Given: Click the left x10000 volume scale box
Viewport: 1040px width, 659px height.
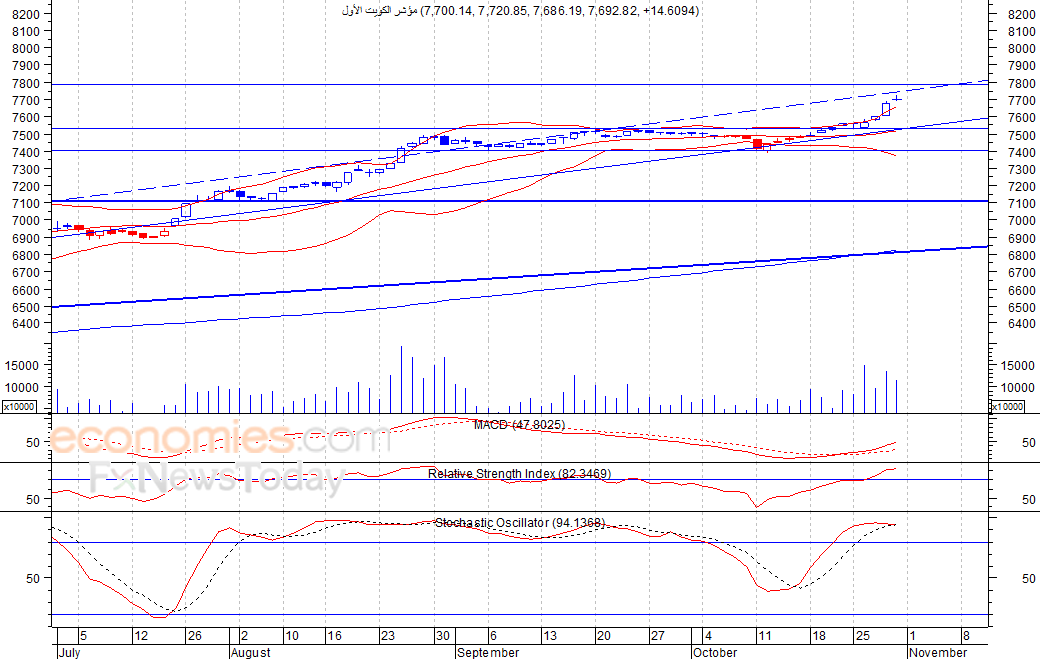Looking at the screenshot, I should tap(19, 406).
